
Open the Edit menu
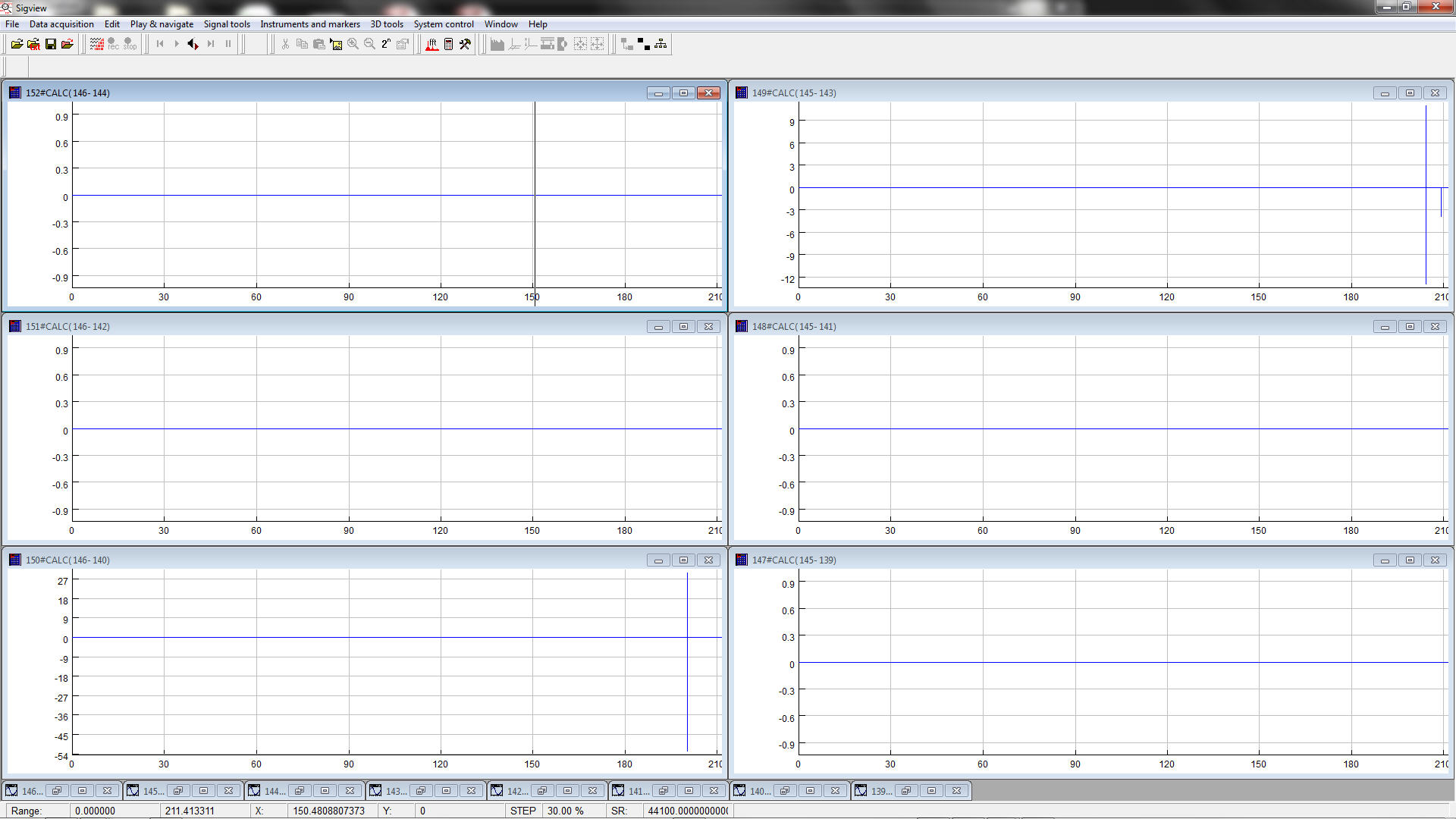coord(112,24)
